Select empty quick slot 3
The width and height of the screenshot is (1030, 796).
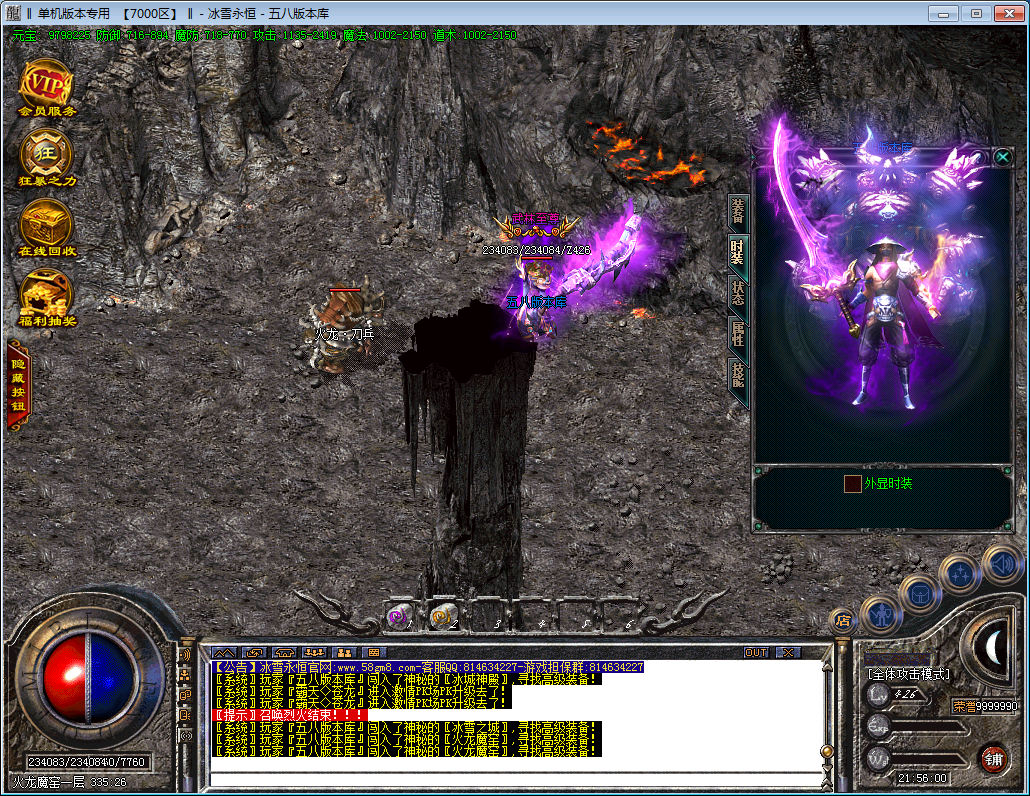point(489,616)
